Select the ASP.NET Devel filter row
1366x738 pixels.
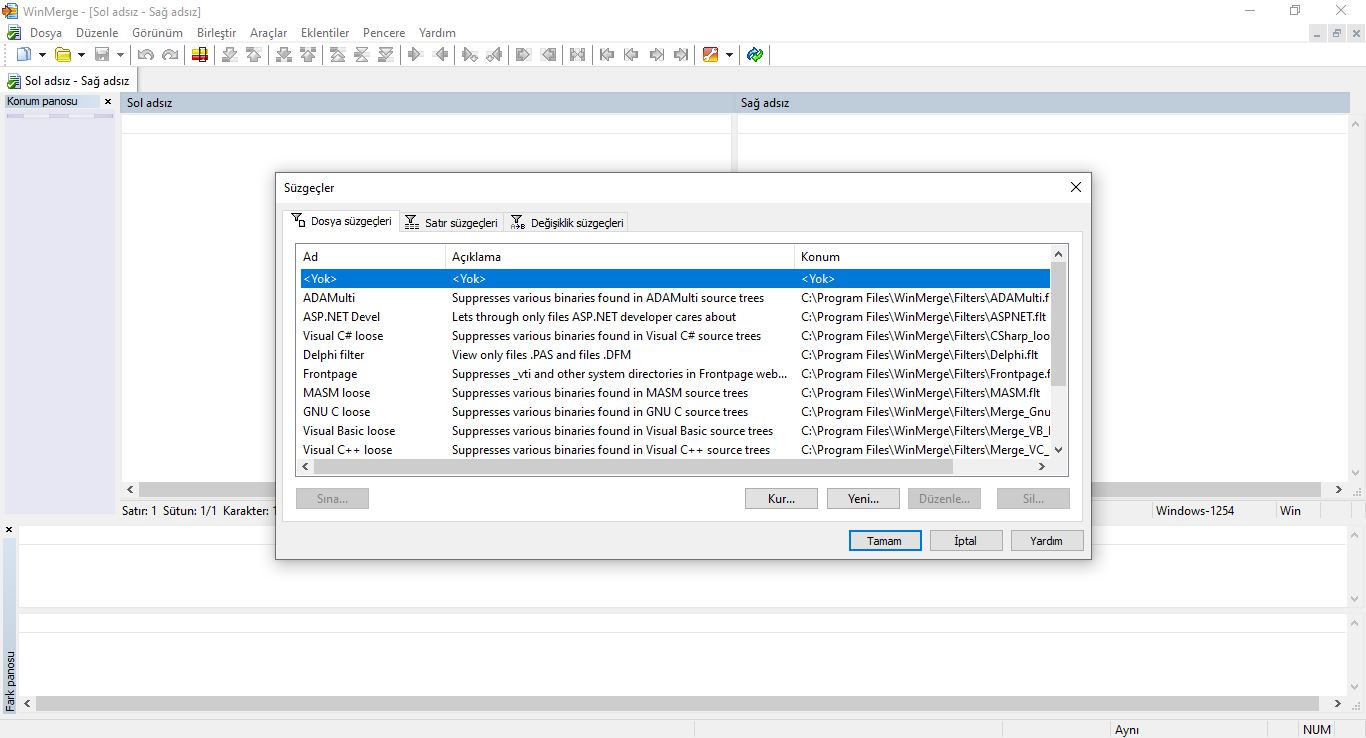pyautogui.click(x=674, y=317)
